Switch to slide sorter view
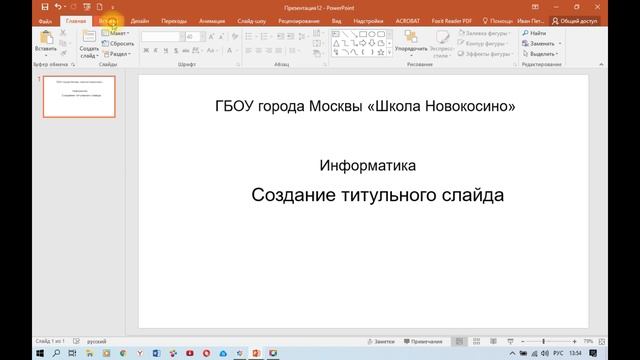Viewport: 640px width, 360px height. coord(476,341)
